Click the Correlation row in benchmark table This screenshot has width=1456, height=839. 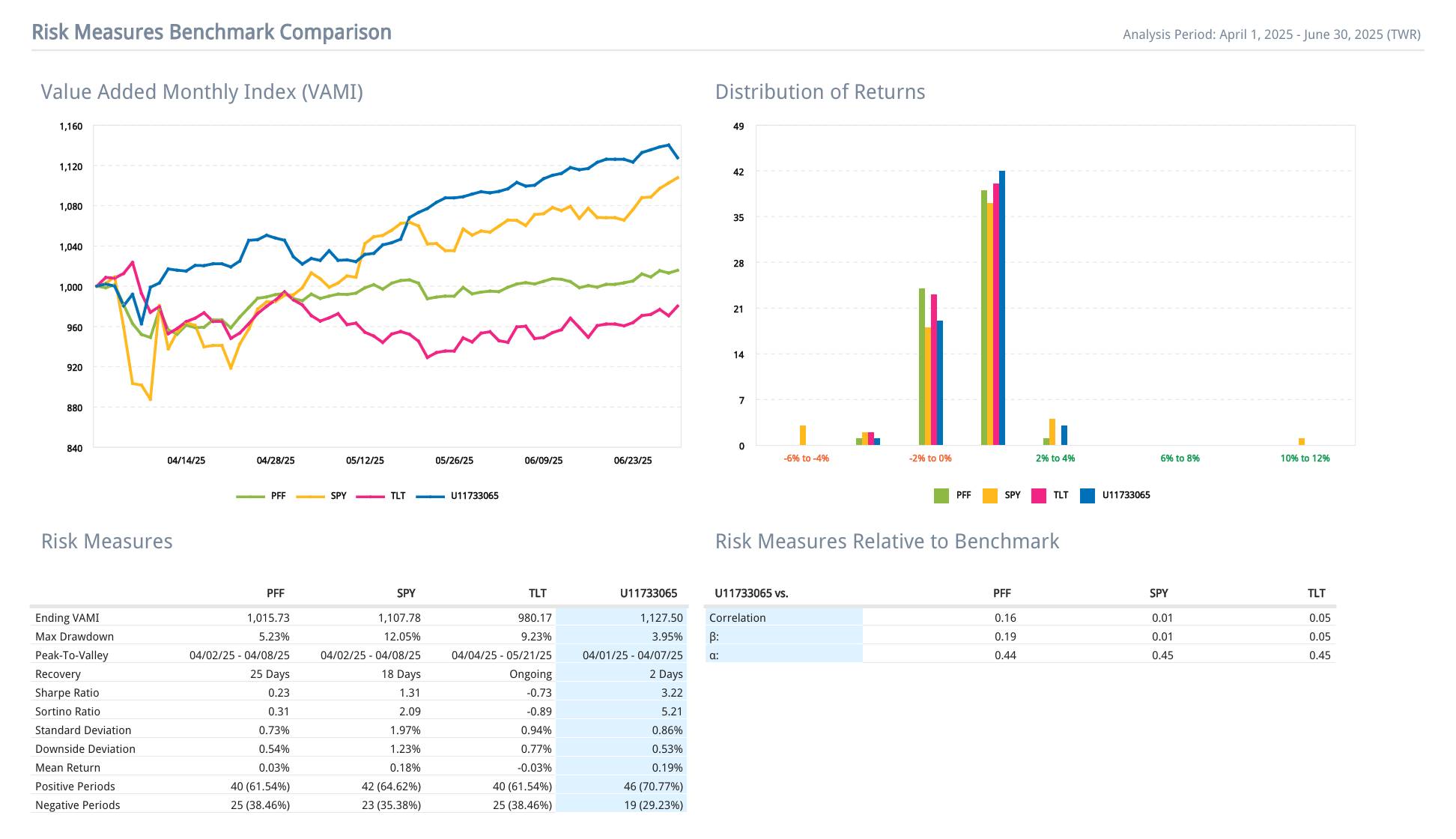[x=738, y=618]
